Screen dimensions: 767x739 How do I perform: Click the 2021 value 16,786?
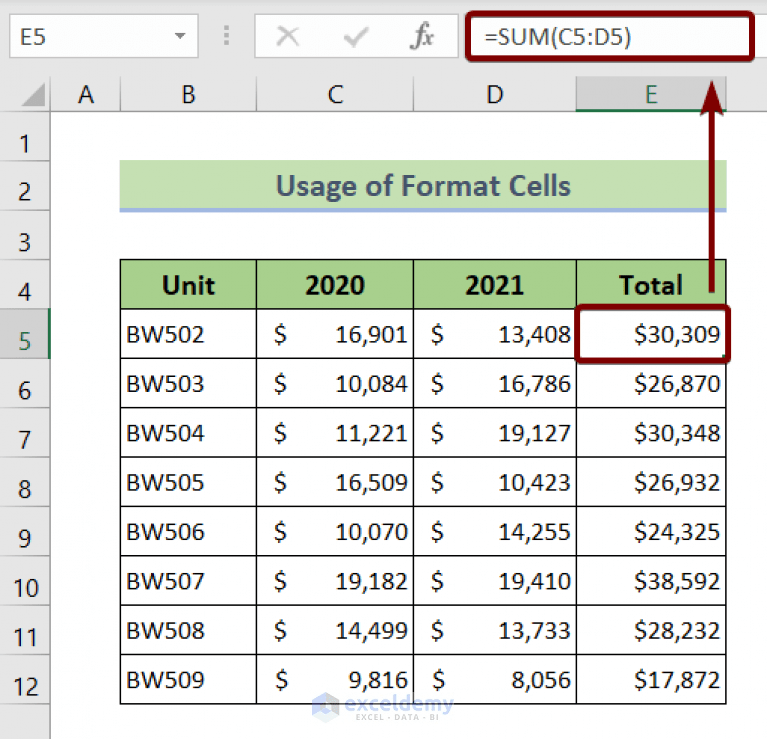[495, 383]
